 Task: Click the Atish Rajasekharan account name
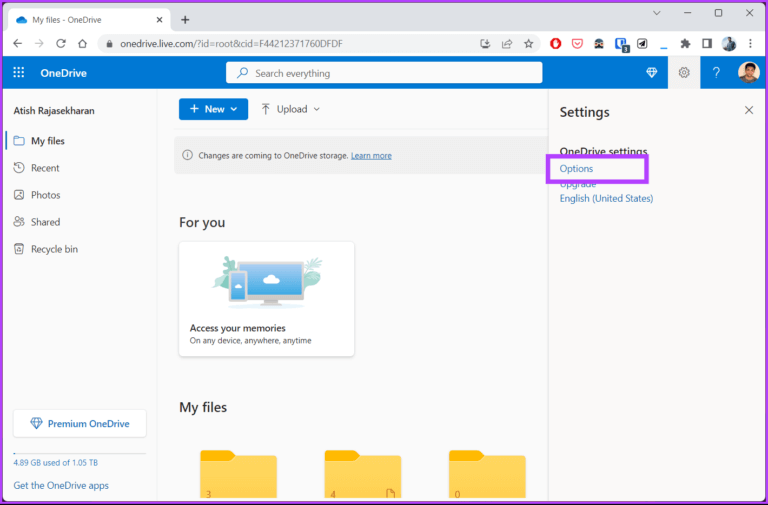point(54,111)
